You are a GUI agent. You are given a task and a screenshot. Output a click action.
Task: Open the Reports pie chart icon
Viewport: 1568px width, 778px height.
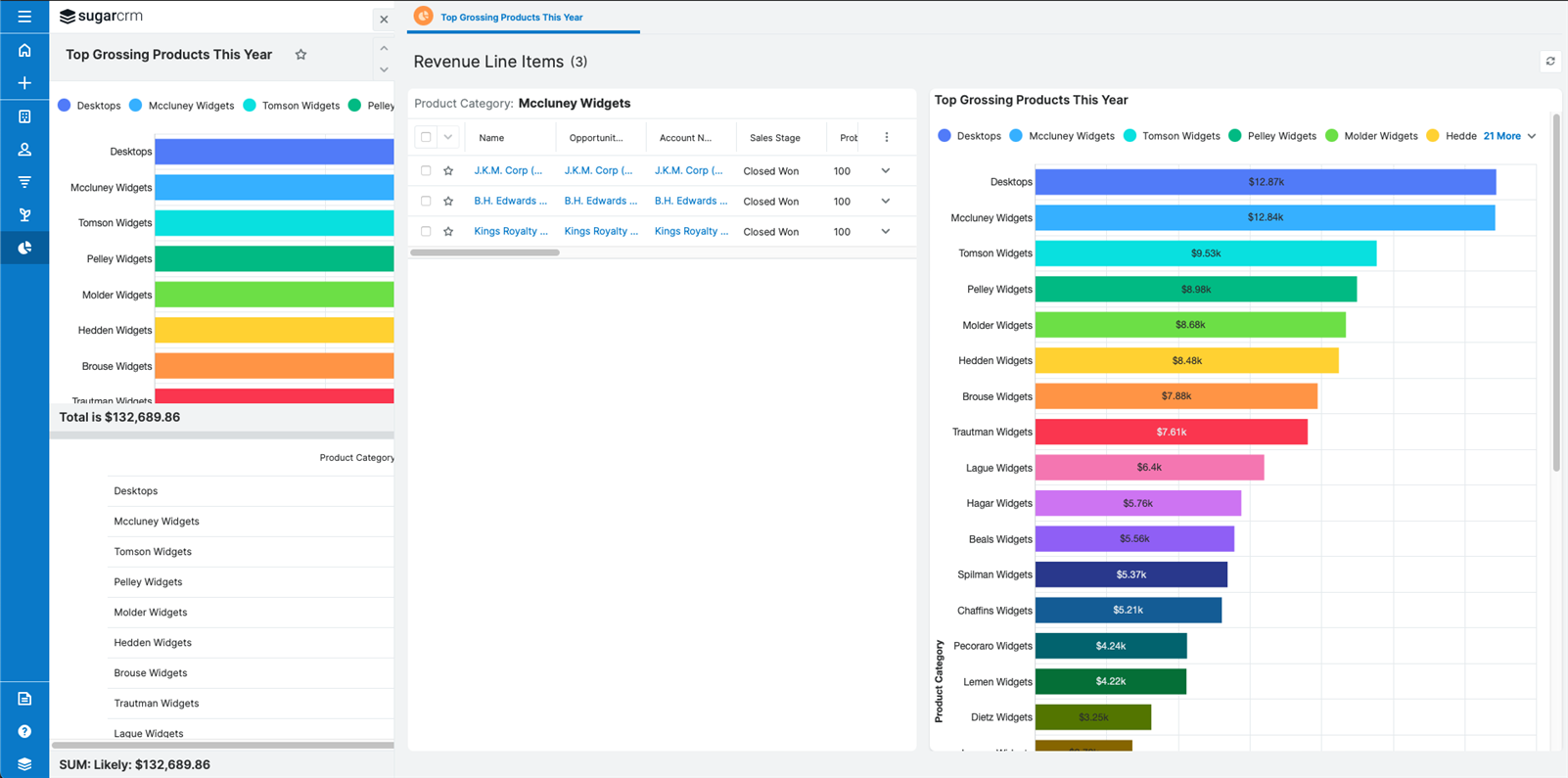tap(24, 249)
